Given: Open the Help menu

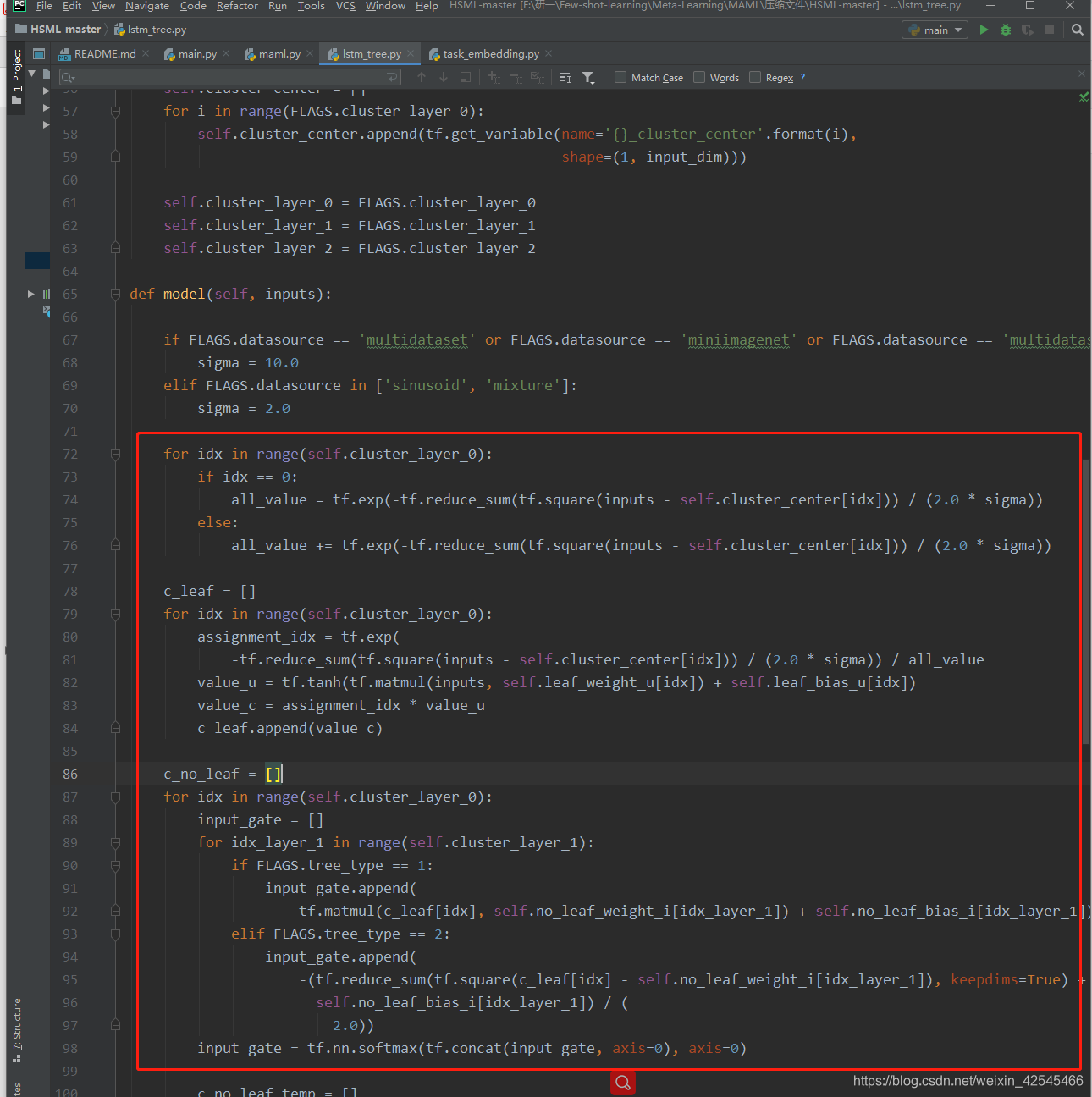Looking at the screenshot, I should coord(427,6).
